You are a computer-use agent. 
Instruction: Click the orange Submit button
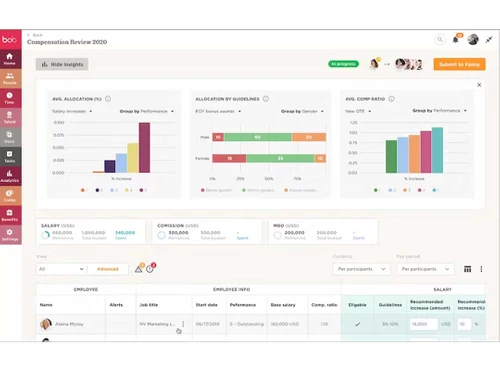(x=459, y=64)
